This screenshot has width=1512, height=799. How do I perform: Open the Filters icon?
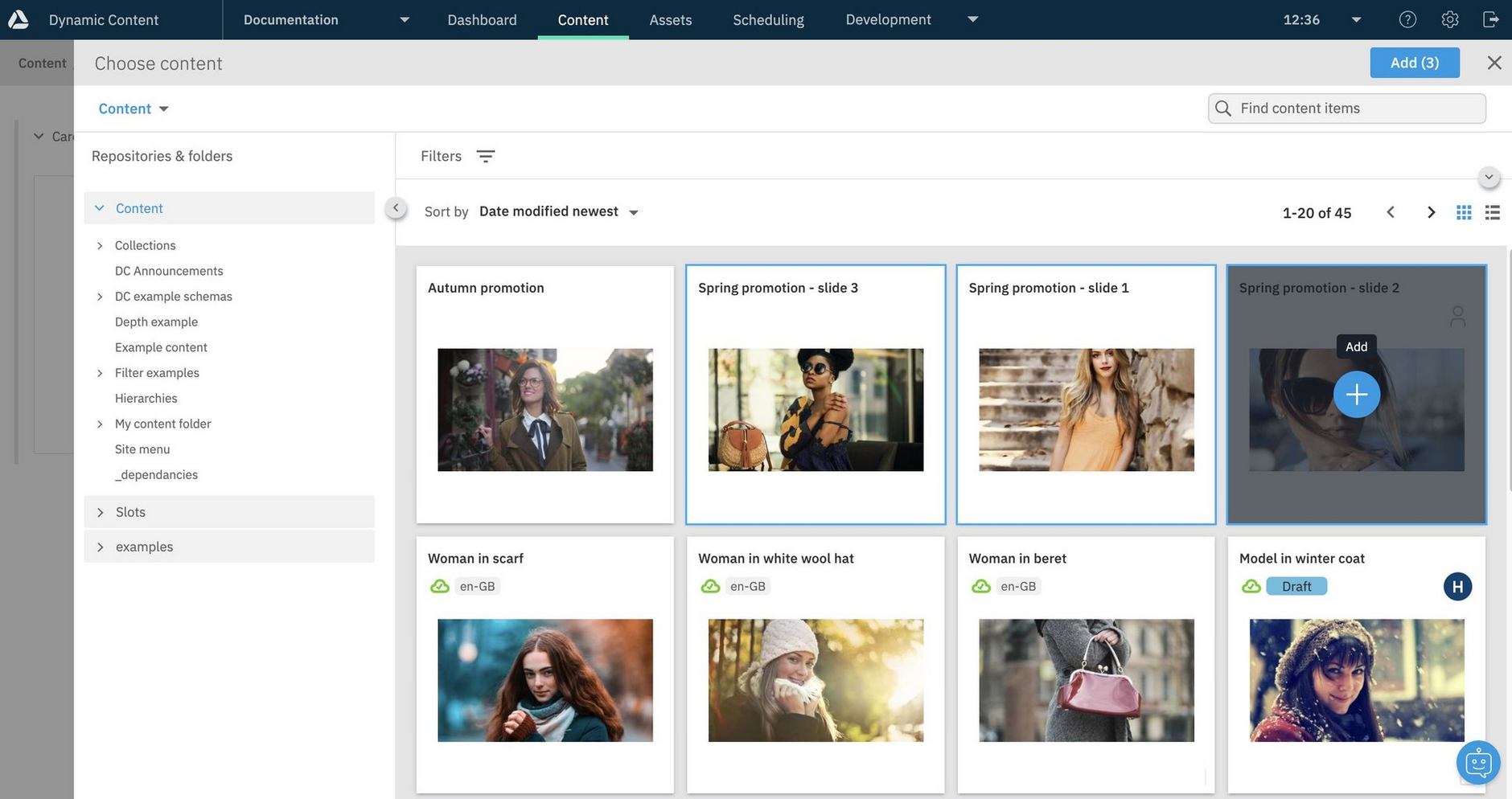[x=486, y=156]
